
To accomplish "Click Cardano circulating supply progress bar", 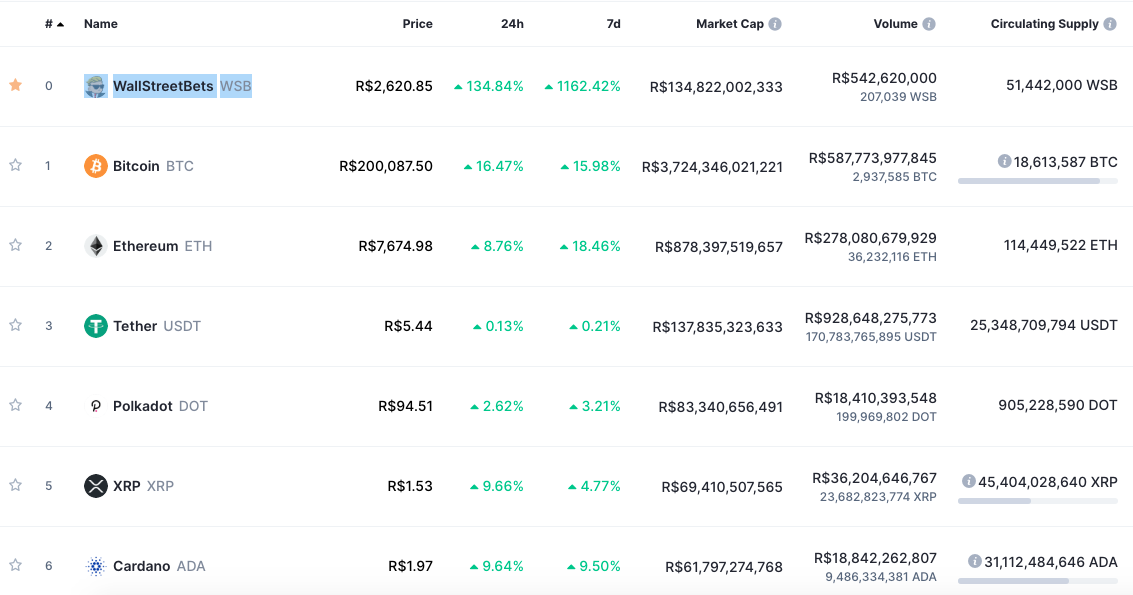I will (1038, 581).
